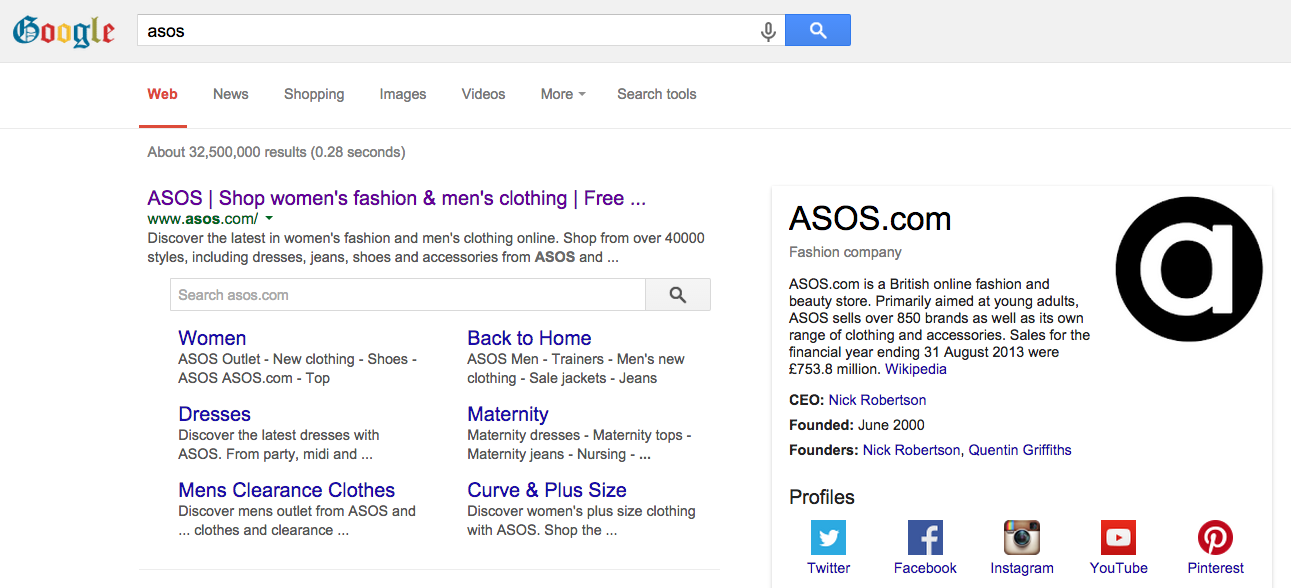This screenshot has width=1291, height=588.
Task: Click the green www.asos.com URL text
Action: coord(203,218)
